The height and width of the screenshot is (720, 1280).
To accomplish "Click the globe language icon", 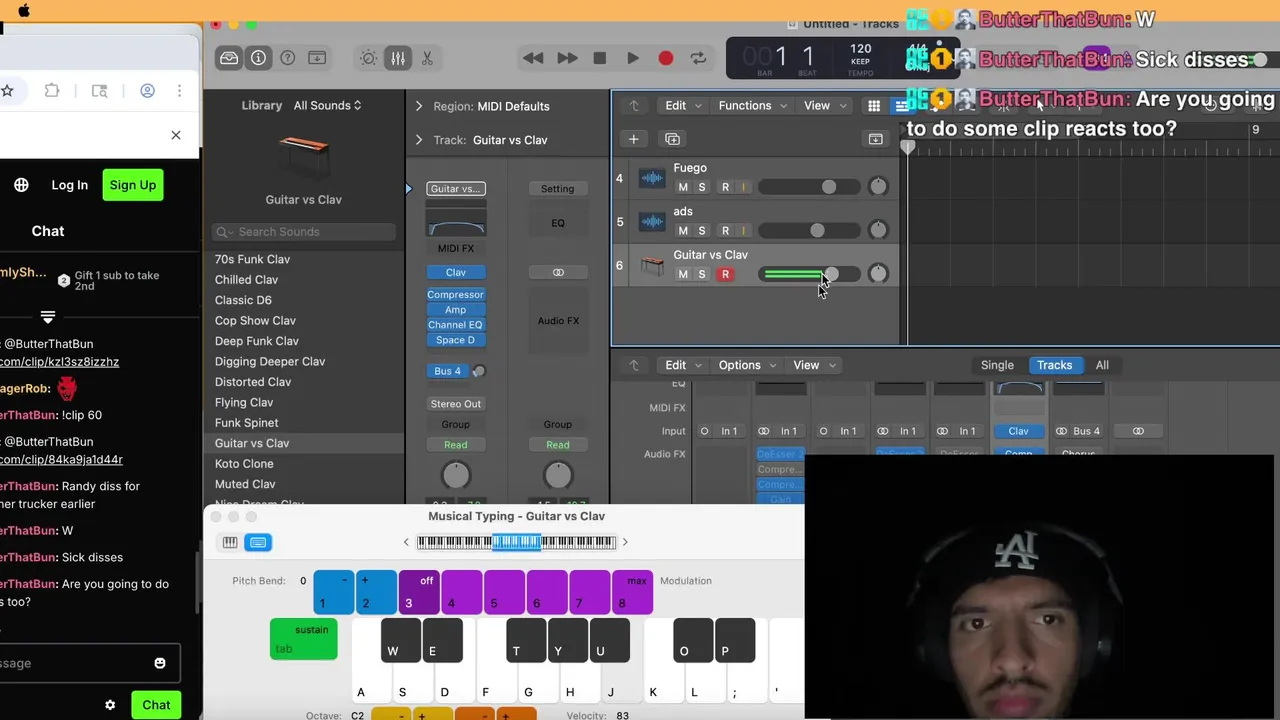I will [21, 185].
